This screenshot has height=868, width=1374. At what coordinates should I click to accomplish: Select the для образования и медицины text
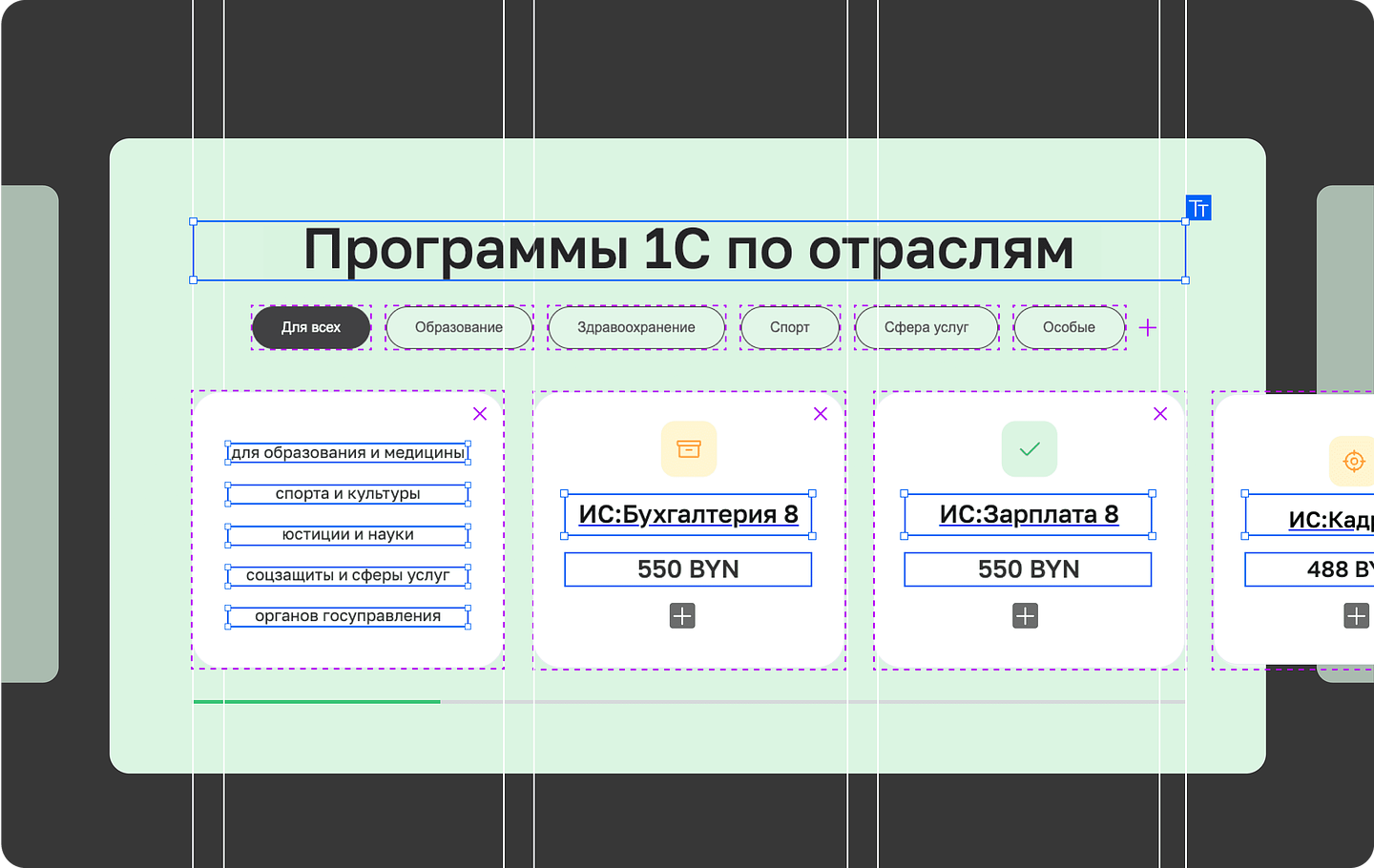[x=348, y=452]
